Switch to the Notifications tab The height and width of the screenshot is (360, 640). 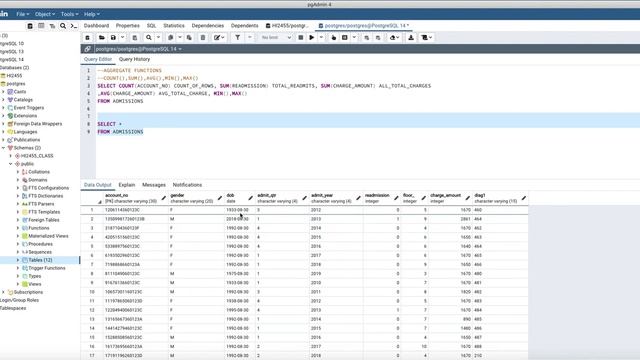click(x=187, y=185)
